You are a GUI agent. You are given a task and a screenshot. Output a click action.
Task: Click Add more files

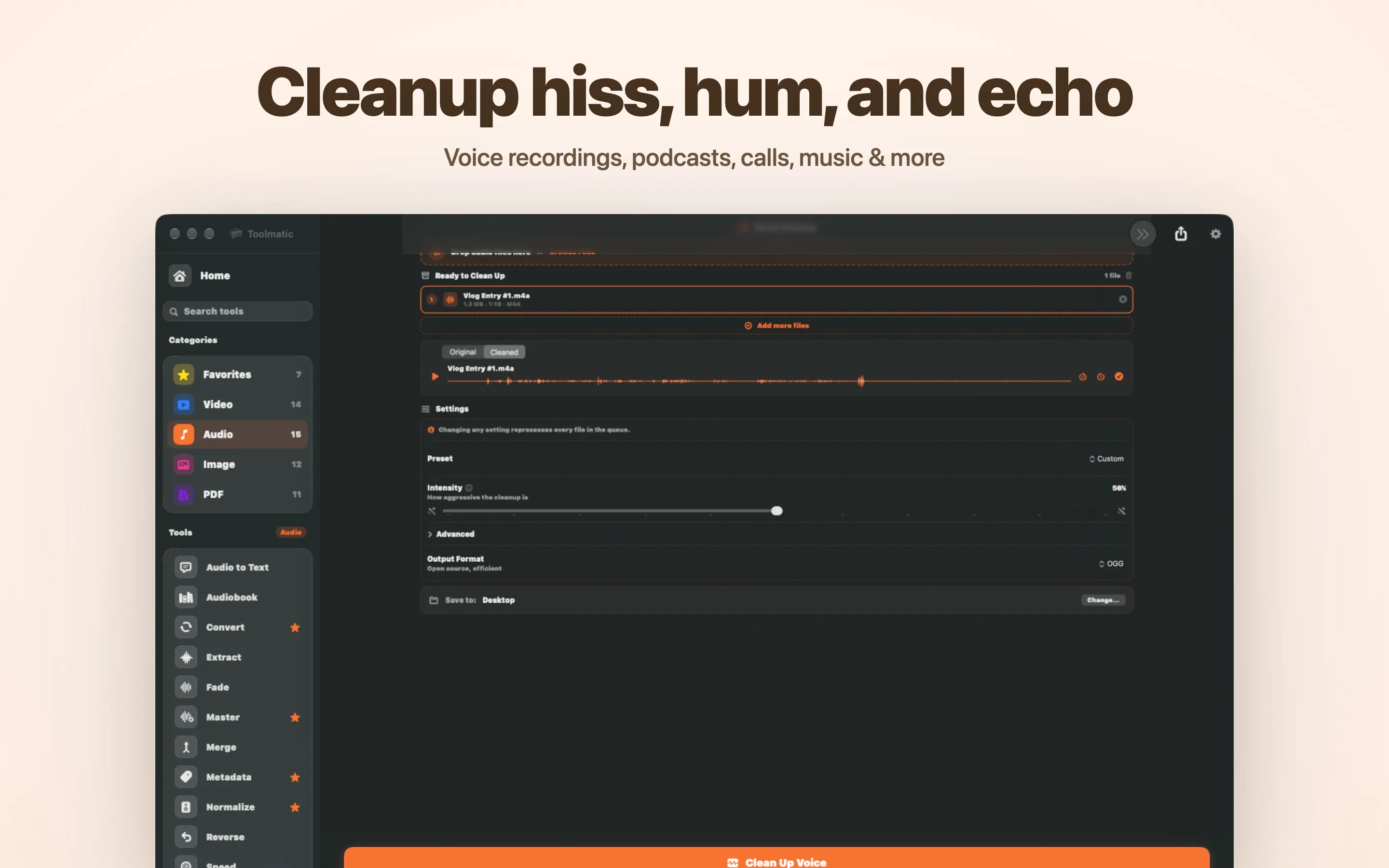776,325
